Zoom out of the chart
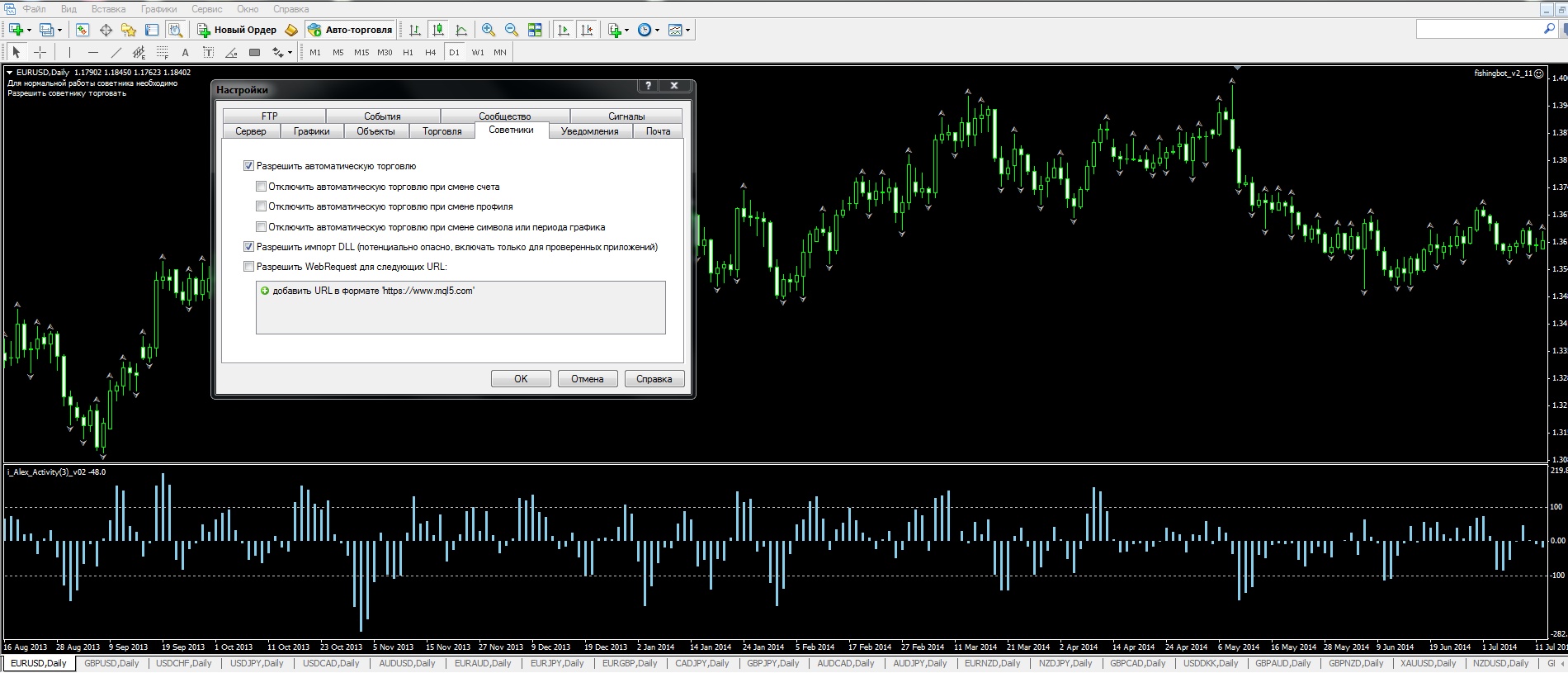1568x673 pixels. [512, 30]
